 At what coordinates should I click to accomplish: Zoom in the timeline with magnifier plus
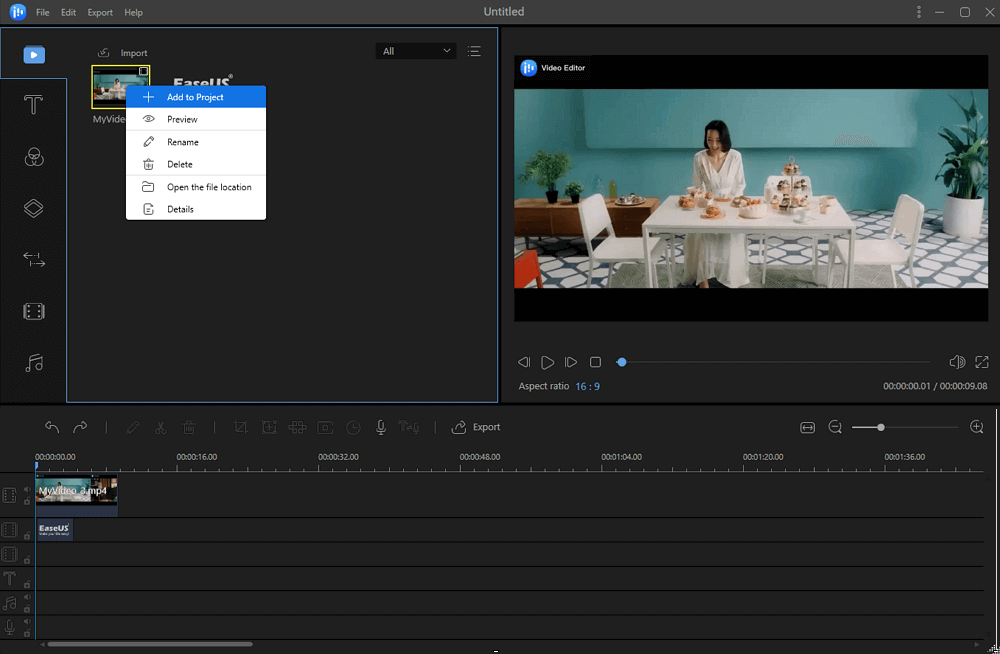pos(977,427)
